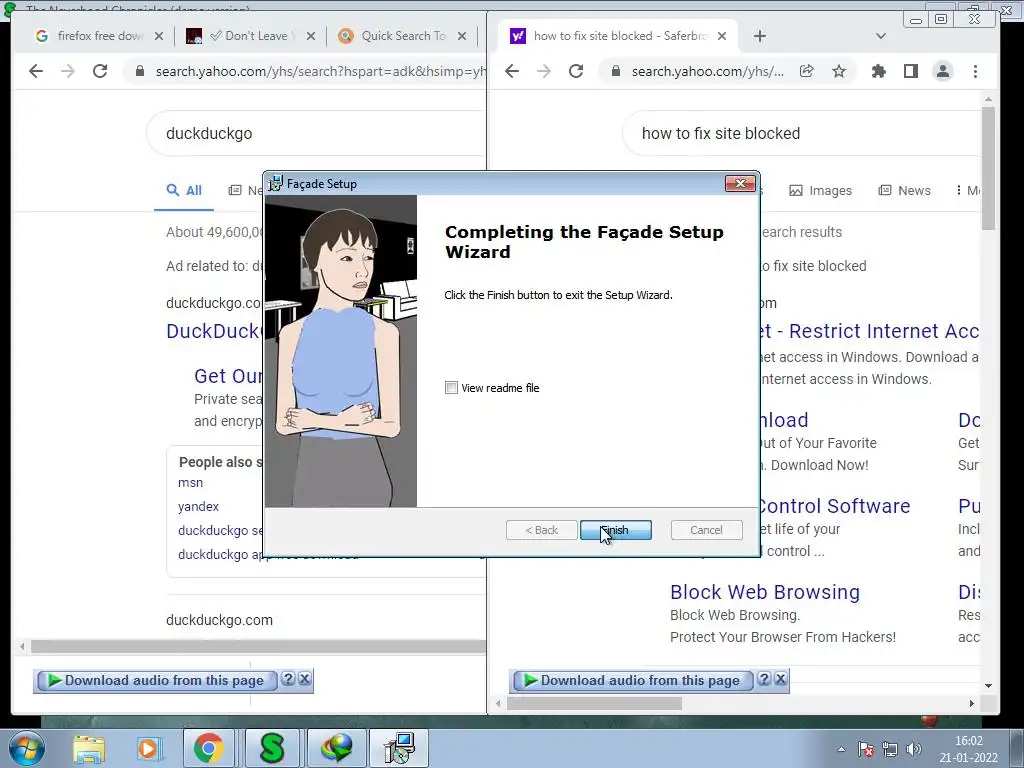Open the volume speaker tray icon

(914, 750)
